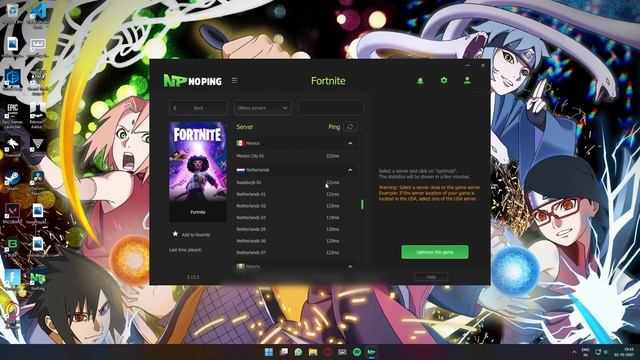Open the Overwolf desktop shortcut
Viewport: 640px width, 360px height.
point(12,147)
